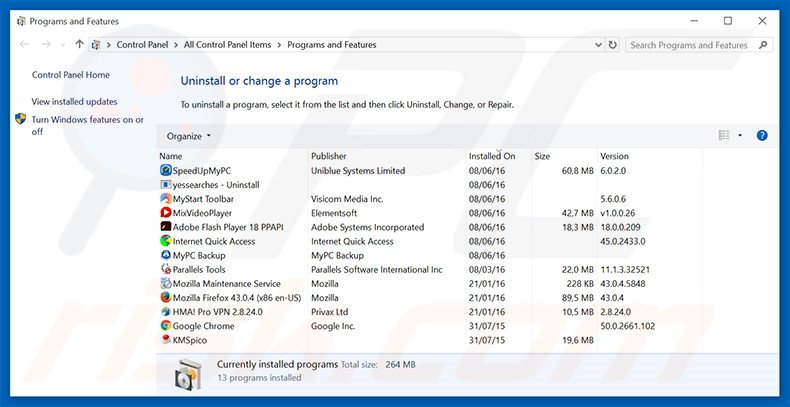Click the Forward navigation arrow
The width and height of the screenshot is (790, 407).
pyautogui.click(x=46, y=44)
